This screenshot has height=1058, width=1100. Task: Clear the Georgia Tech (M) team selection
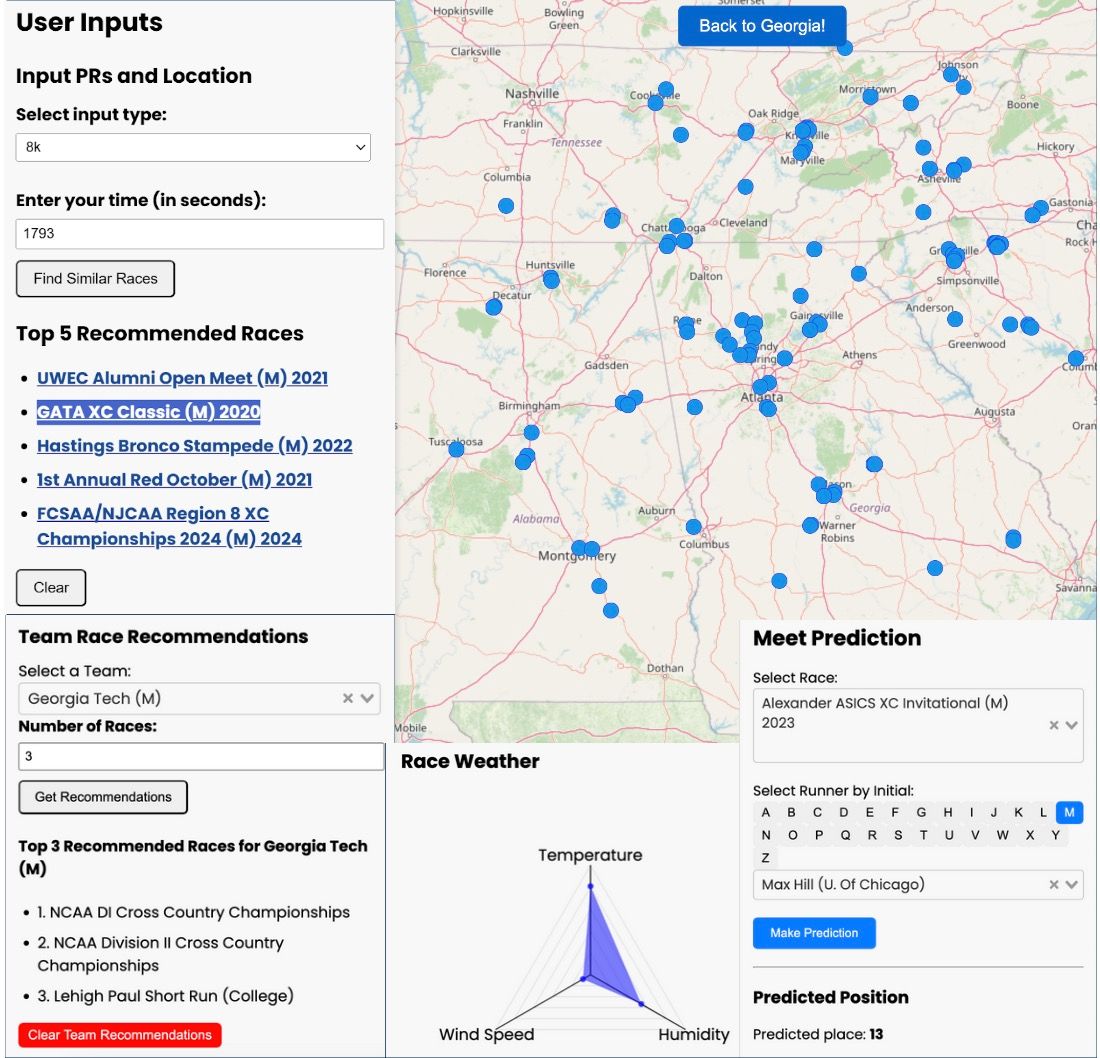click(347, 698)
